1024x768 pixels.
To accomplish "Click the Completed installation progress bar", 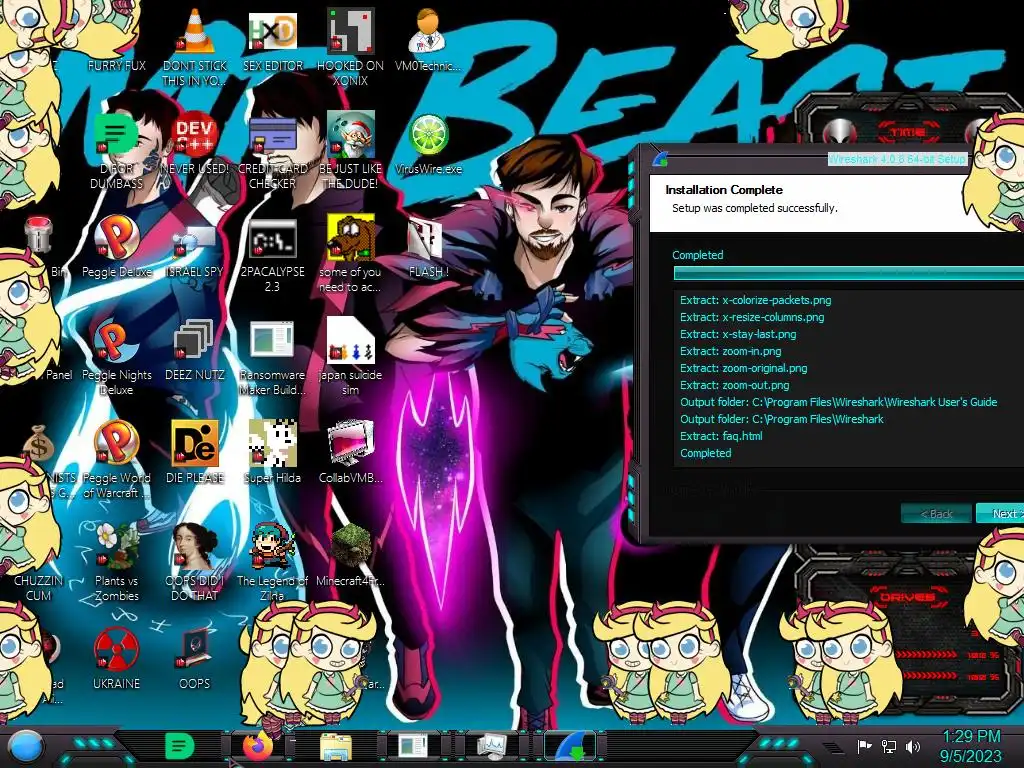I will coord(848,274).
